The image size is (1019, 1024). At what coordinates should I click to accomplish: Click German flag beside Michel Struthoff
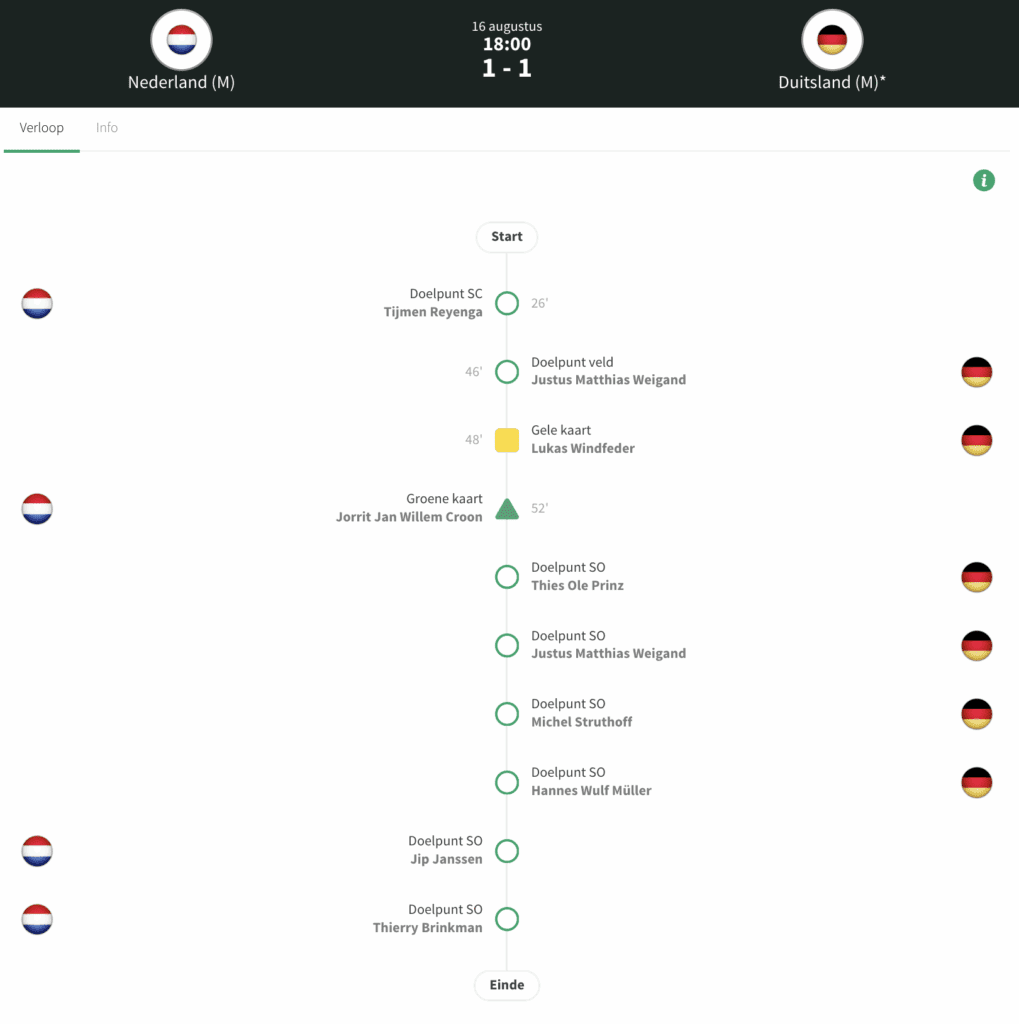pyautogui.click(x=976, y=714)
